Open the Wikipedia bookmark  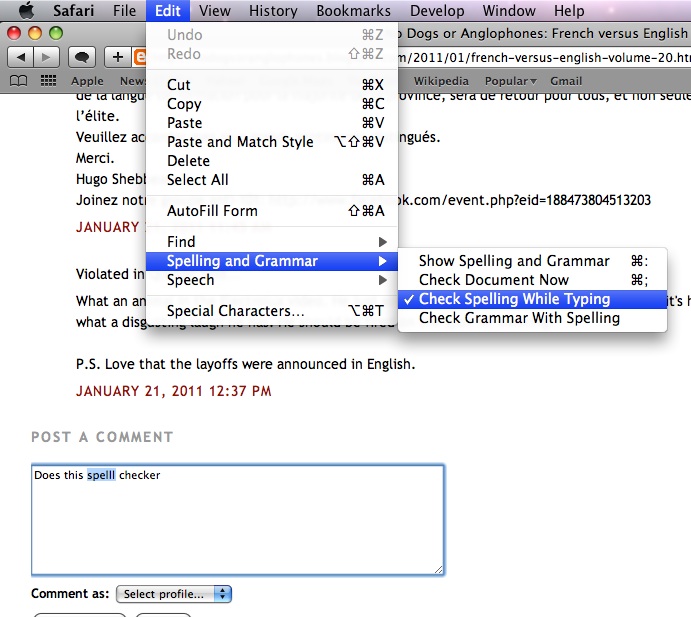(x=441, y=81)
